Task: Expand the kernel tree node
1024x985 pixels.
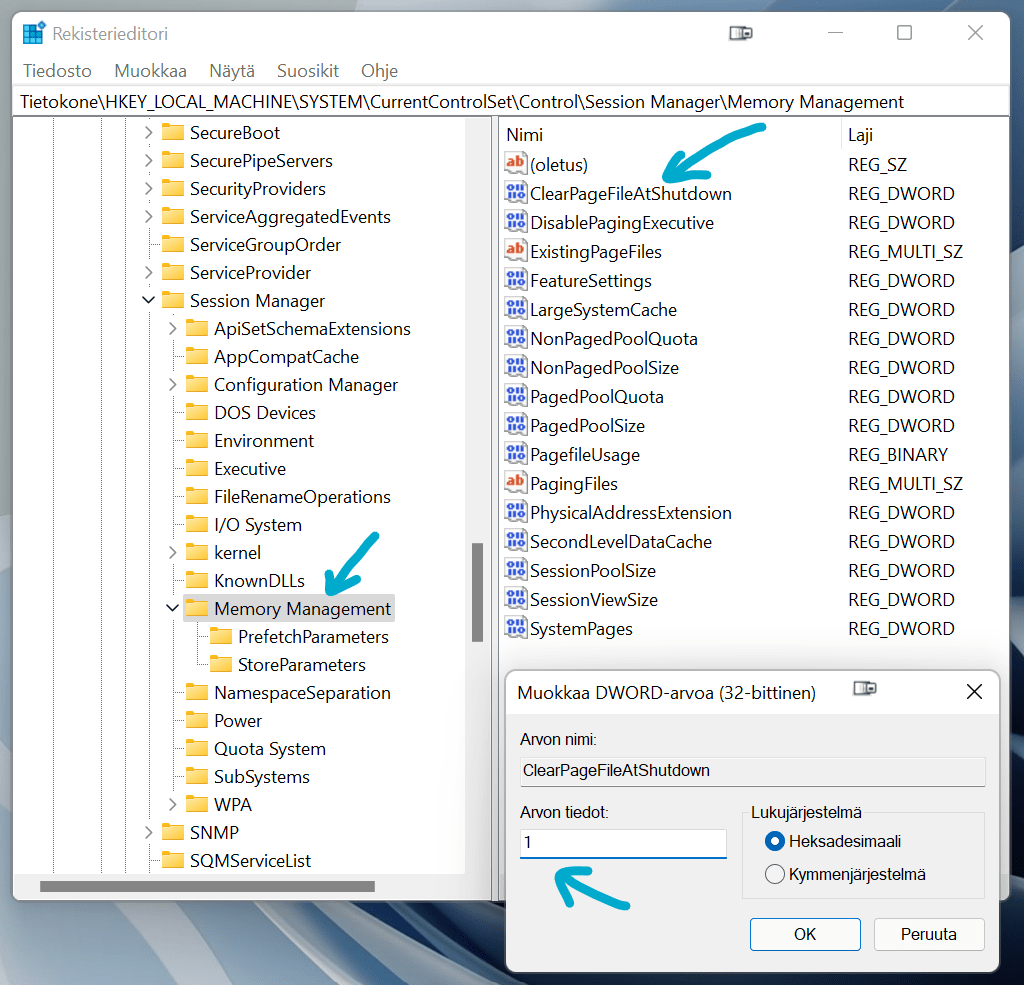Action: point(172,553)
